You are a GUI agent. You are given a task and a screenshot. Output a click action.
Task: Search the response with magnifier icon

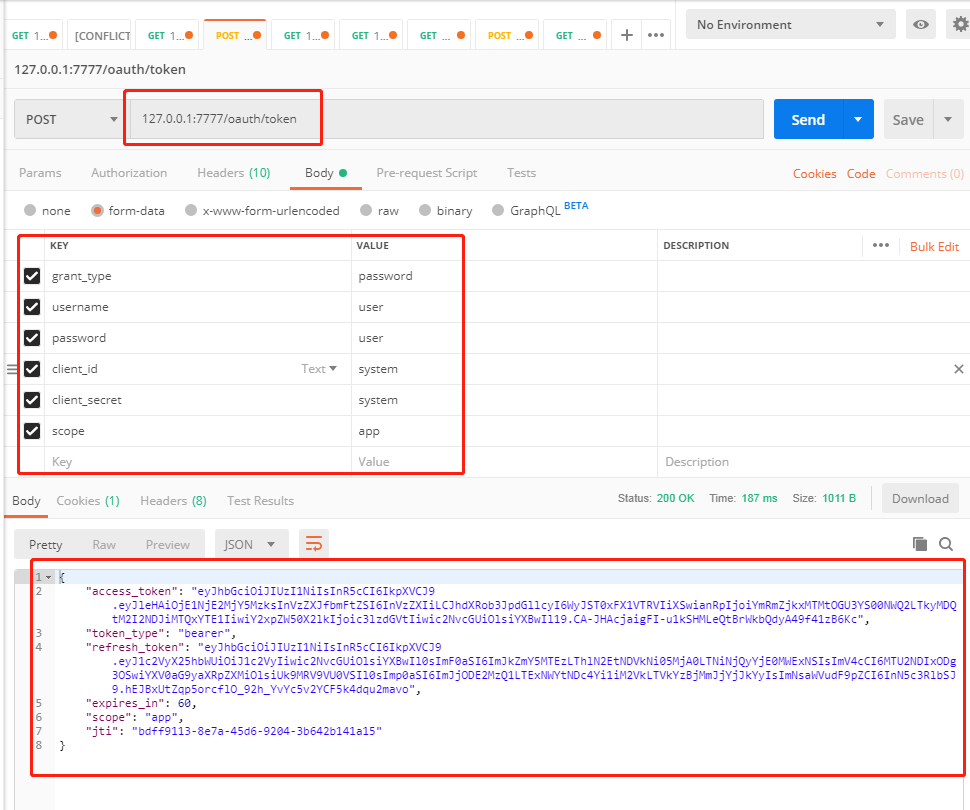pos(946,544)
